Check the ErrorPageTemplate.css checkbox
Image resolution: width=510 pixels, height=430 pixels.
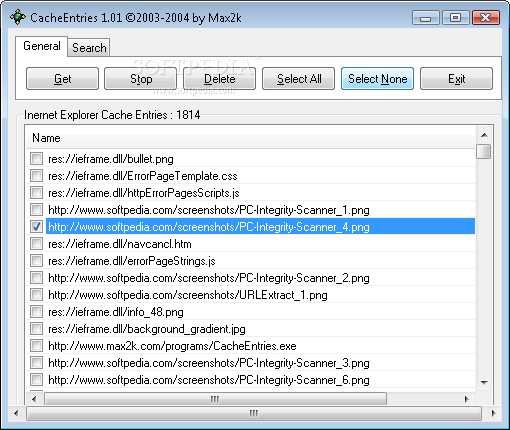click(x=36, y=175)
